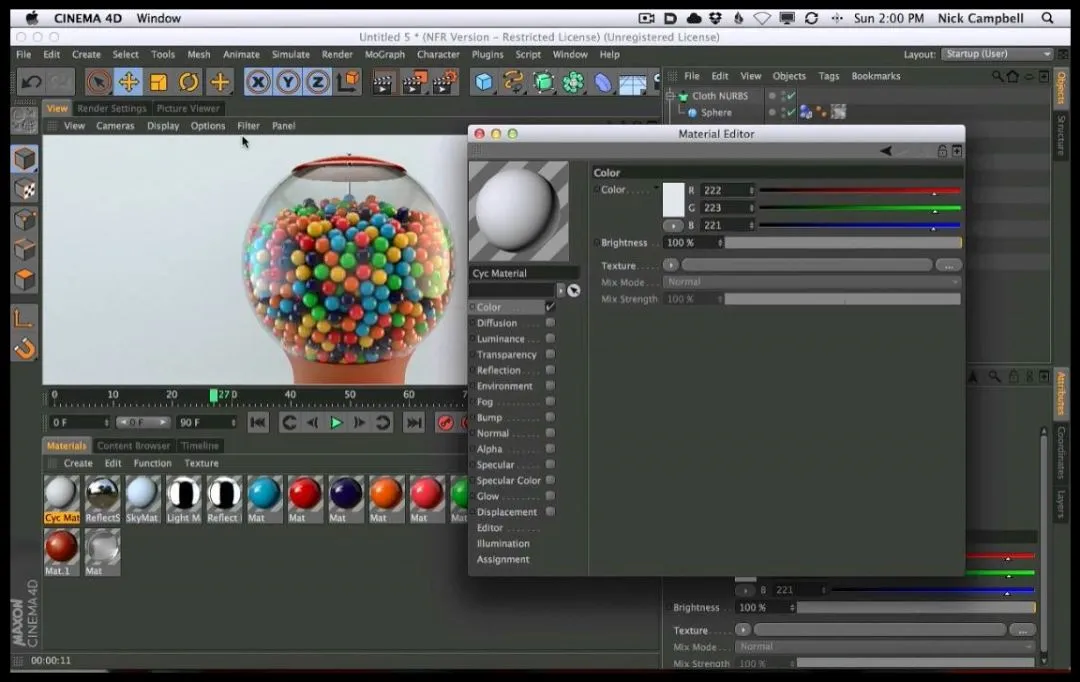Viewport: 1080px width, 682px height.
Task: Switch to the Render Settings tab
Action: 112,108
